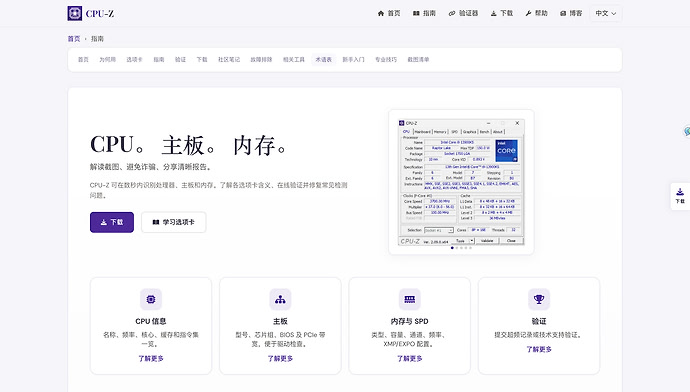
Task: Click the CPU 信息 card title
Action: [151, 321]
